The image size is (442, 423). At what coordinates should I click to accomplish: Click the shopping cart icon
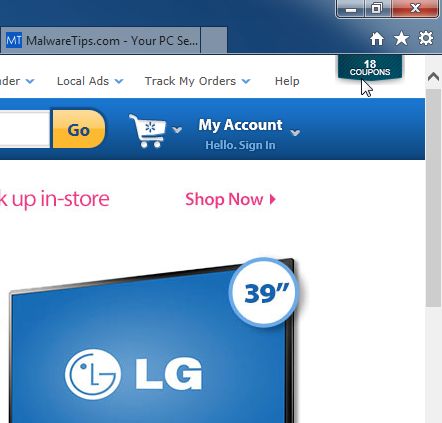click(x=148, y=131)
